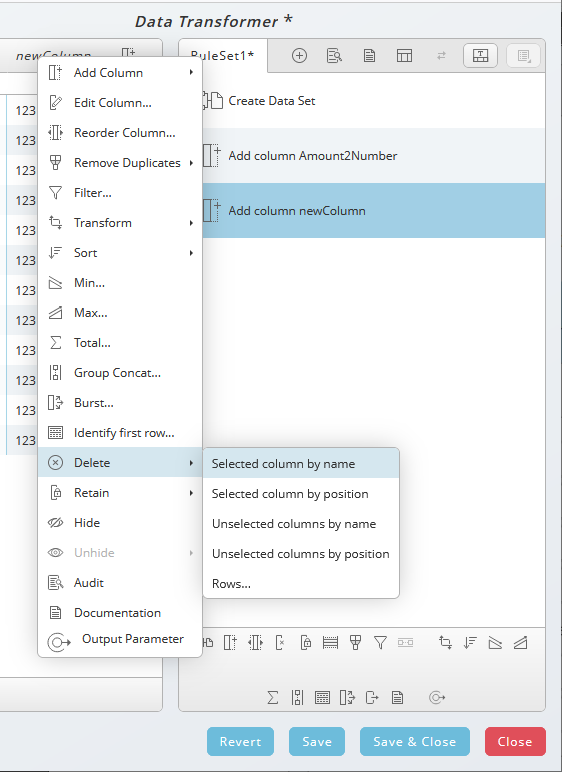Click the Revert button
This screenshot has width=562, height=772.
240,741
